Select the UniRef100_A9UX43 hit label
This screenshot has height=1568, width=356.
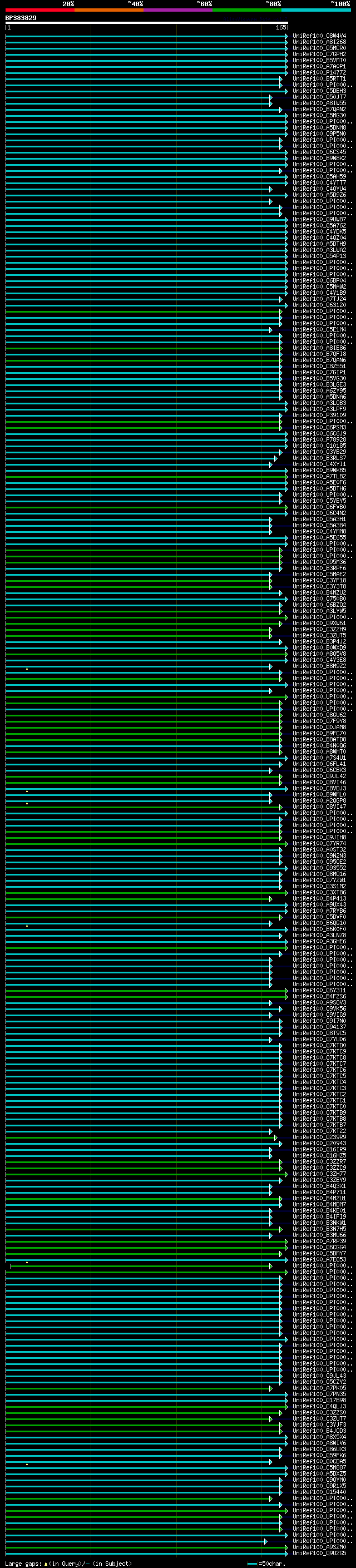[319, 904]
